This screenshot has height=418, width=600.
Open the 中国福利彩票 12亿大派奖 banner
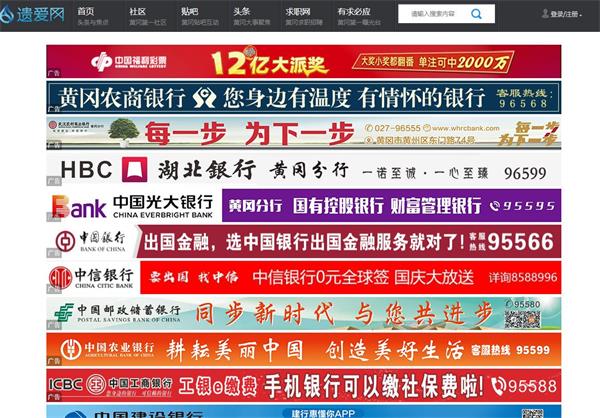tap(304, 61)
